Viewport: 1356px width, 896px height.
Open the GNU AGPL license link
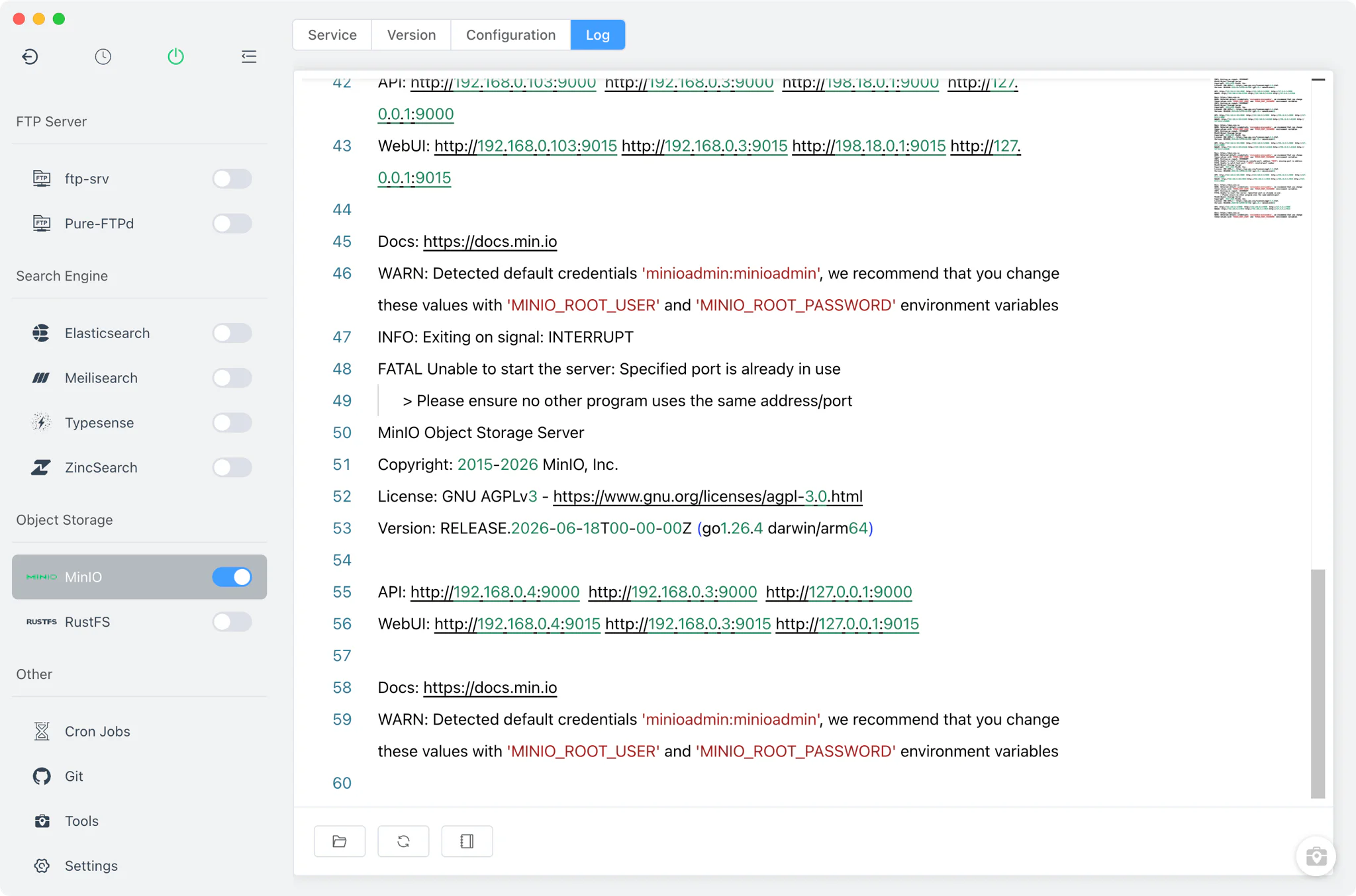pos(708,496)
